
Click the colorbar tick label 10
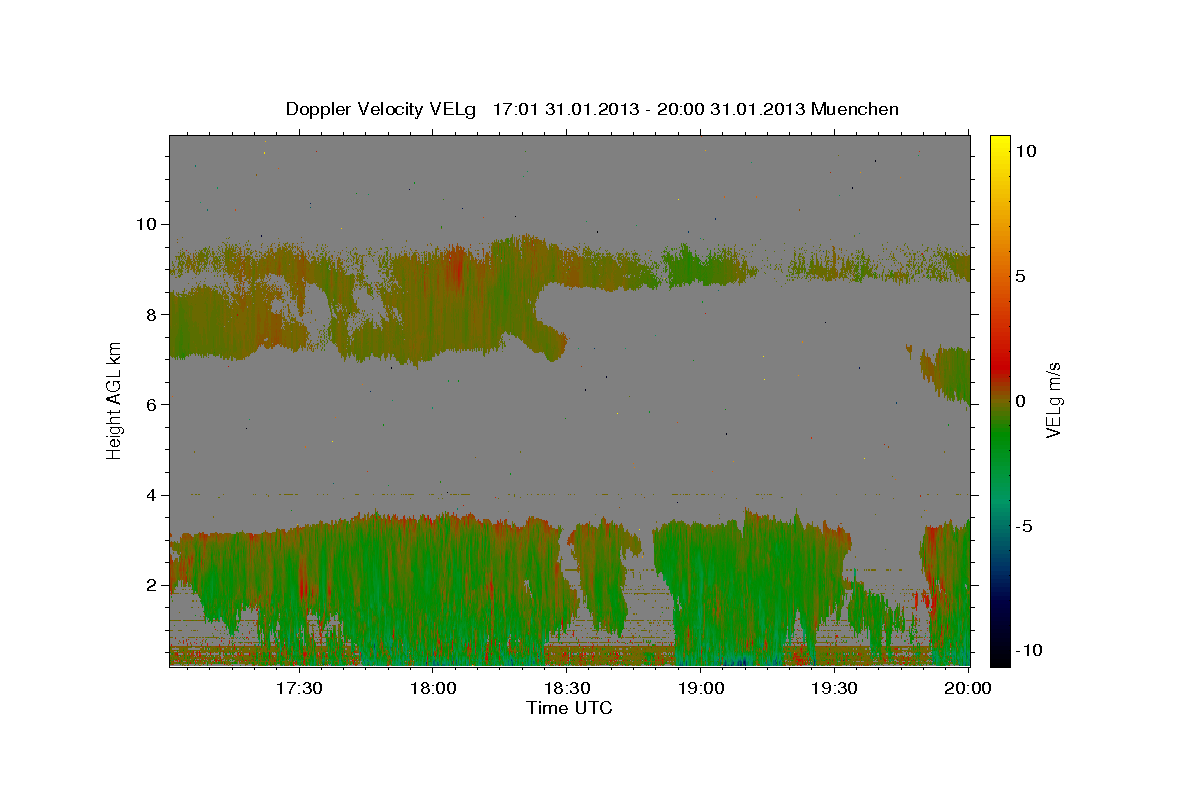(x=1025, y=150)
